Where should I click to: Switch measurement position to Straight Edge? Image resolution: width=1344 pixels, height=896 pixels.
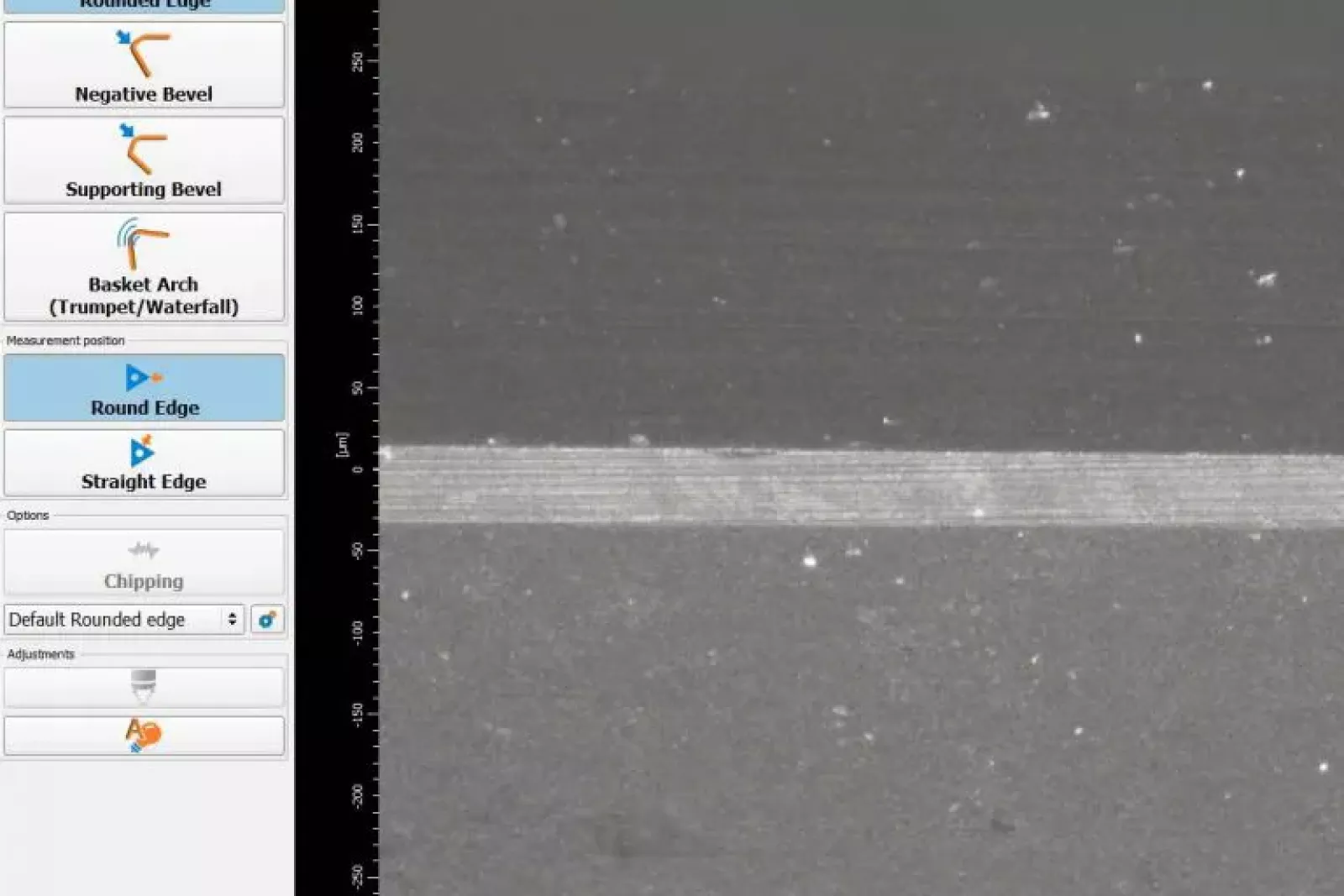tap(144, 464)
